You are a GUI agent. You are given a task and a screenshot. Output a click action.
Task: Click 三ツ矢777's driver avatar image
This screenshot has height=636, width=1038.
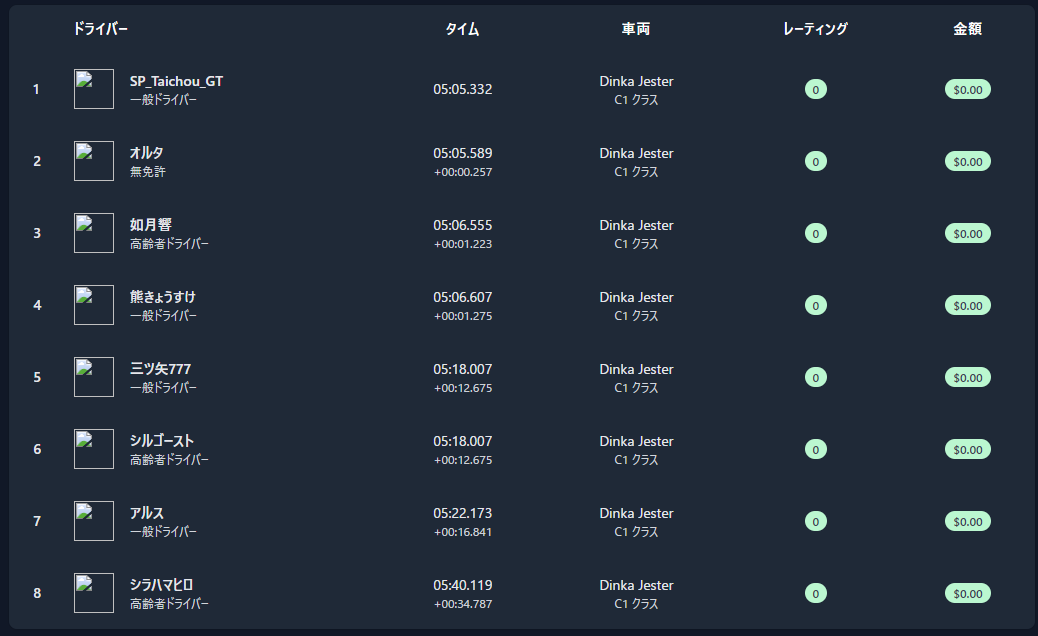[94, 377]
